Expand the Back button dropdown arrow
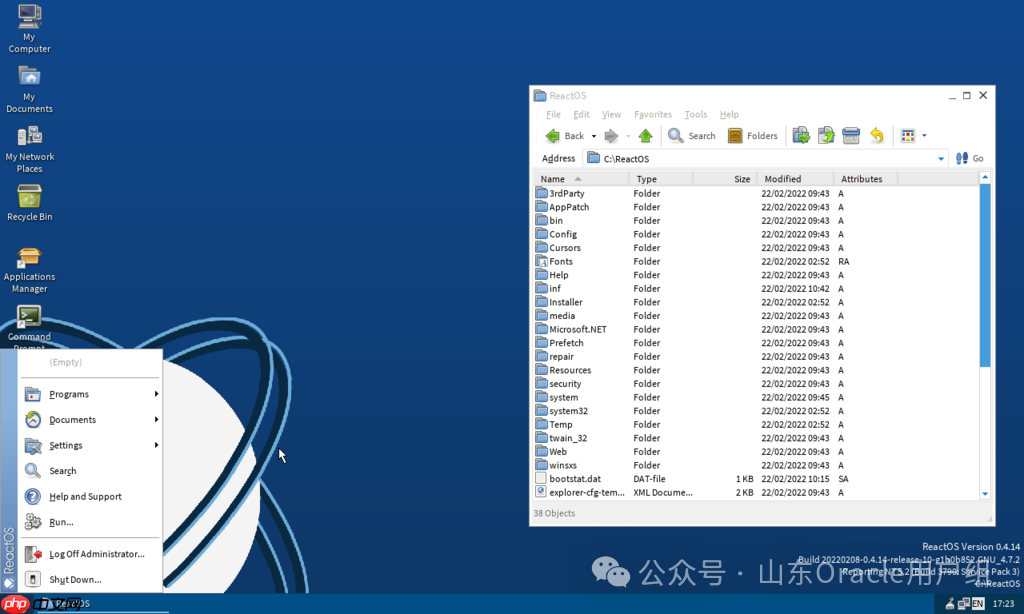The width and height of the screenshot is (1024, 614). point(592,135)
